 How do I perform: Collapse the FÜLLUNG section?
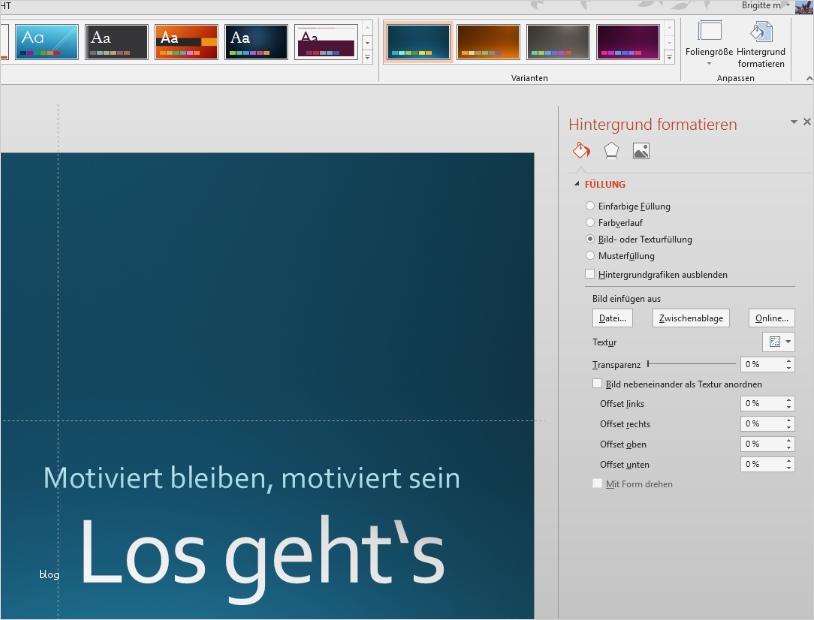coord(577,184)
